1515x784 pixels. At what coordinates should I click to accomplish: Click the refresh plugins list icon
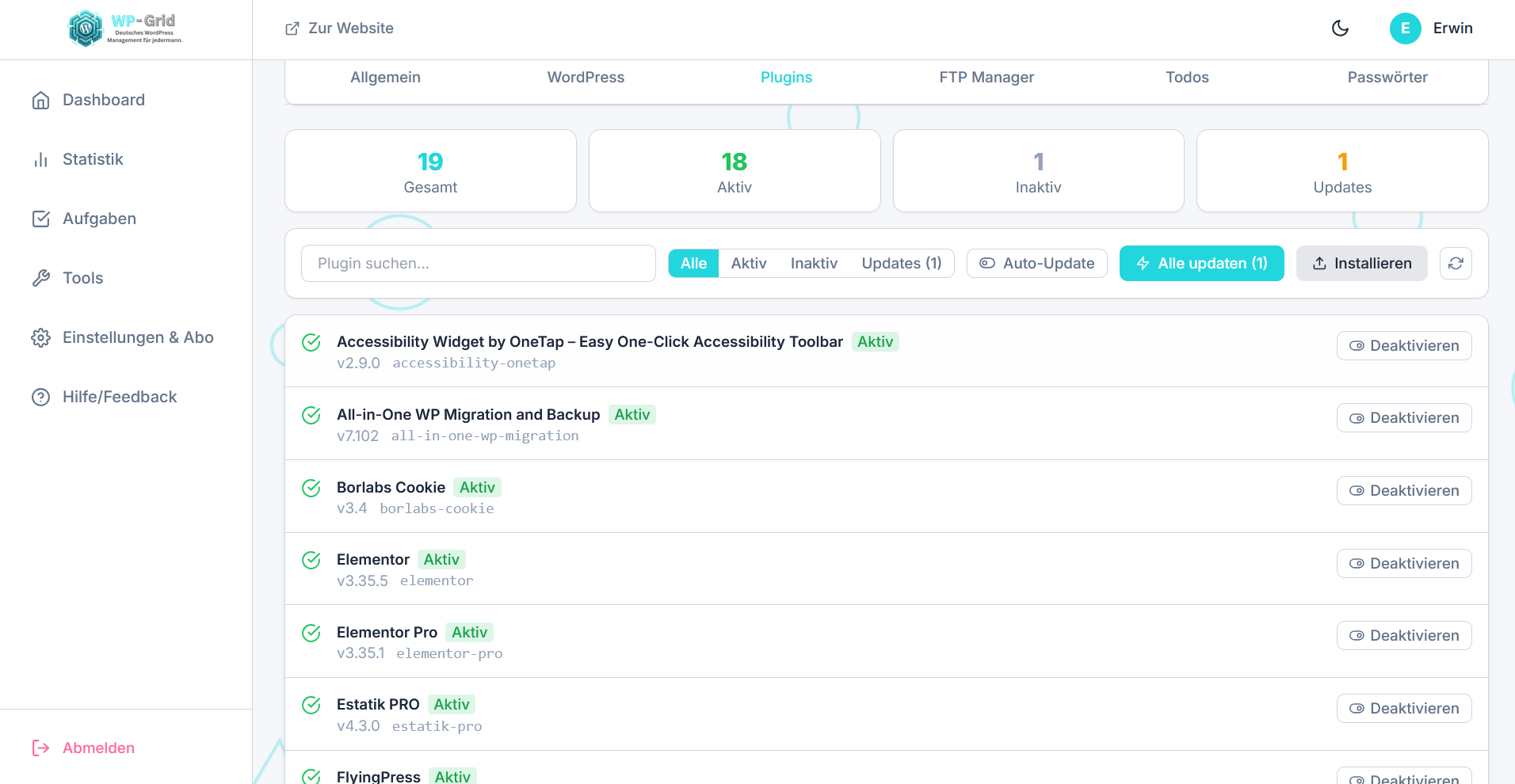pyautogui.click(x=1456, y=264)
